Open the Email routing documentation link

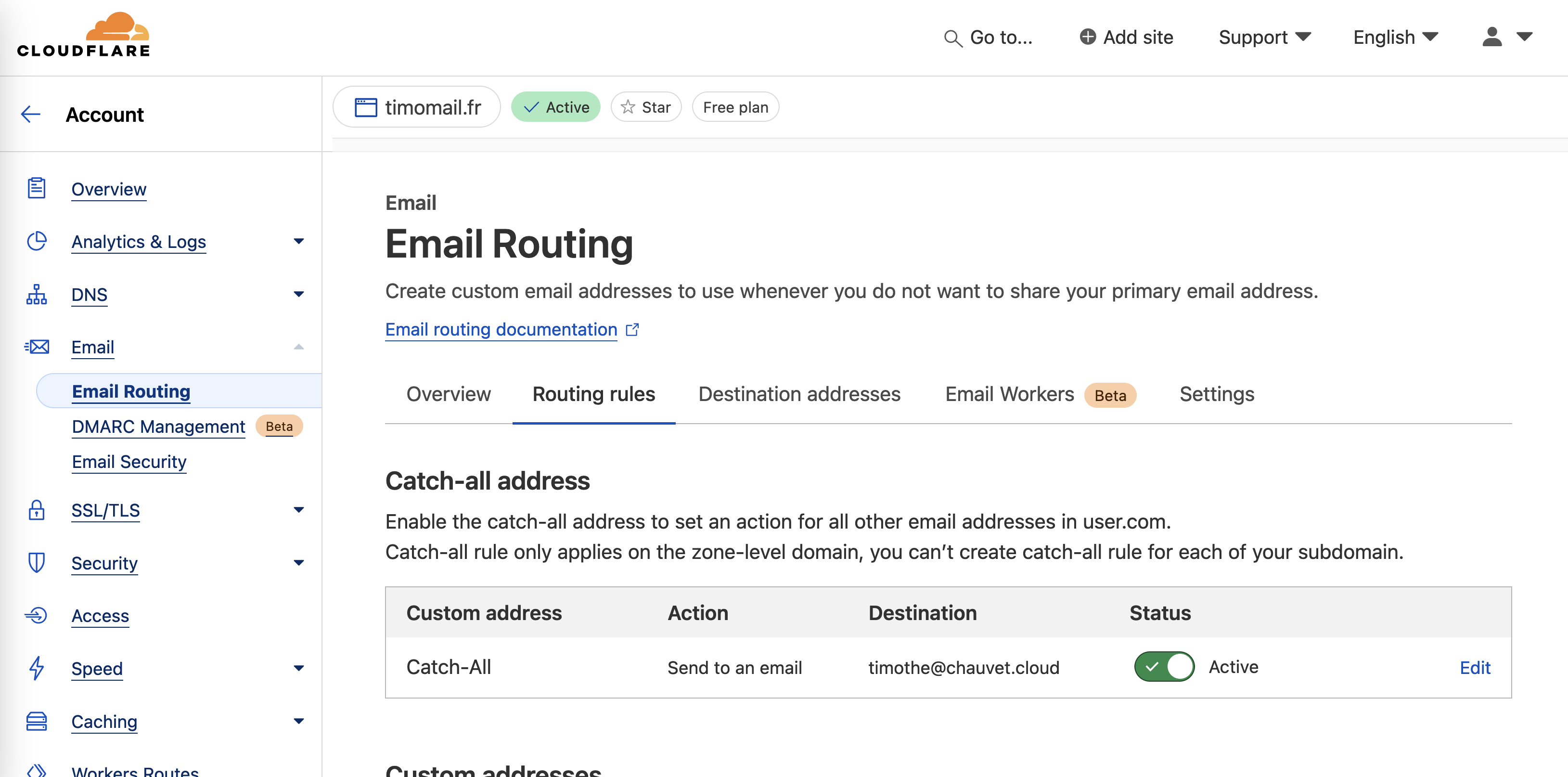click(x=501, y=329)
